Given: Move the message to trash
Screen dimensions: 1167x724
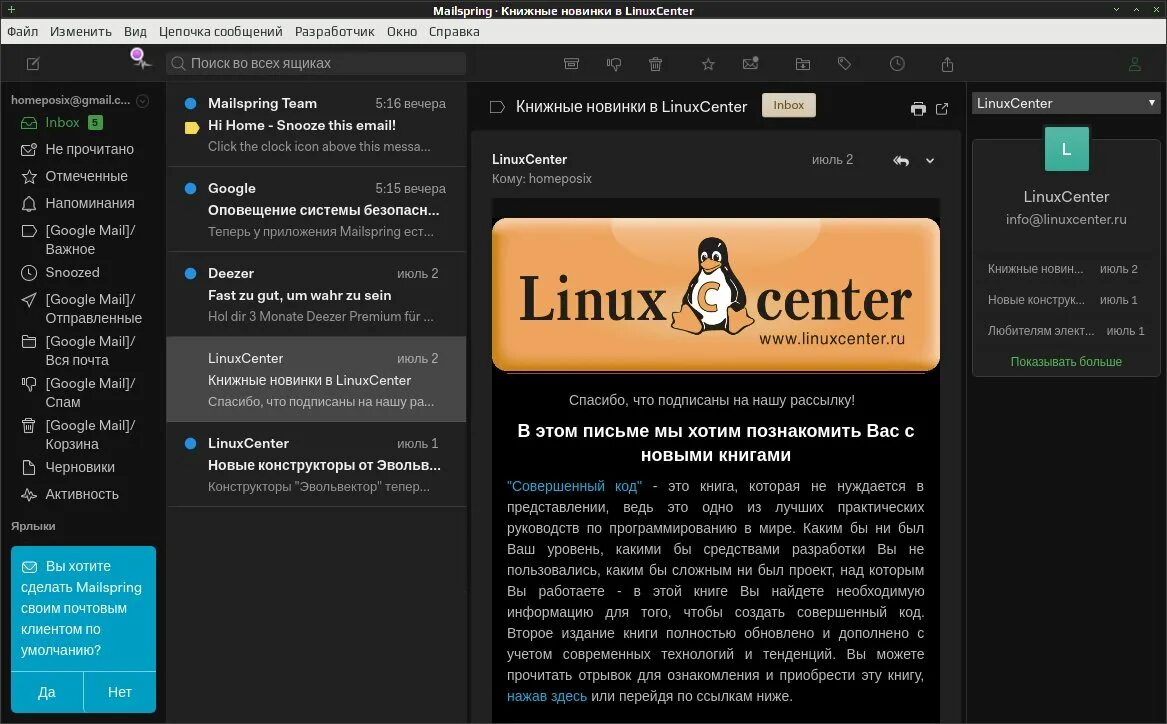Looking at the screenshot, I should (656, 64).
